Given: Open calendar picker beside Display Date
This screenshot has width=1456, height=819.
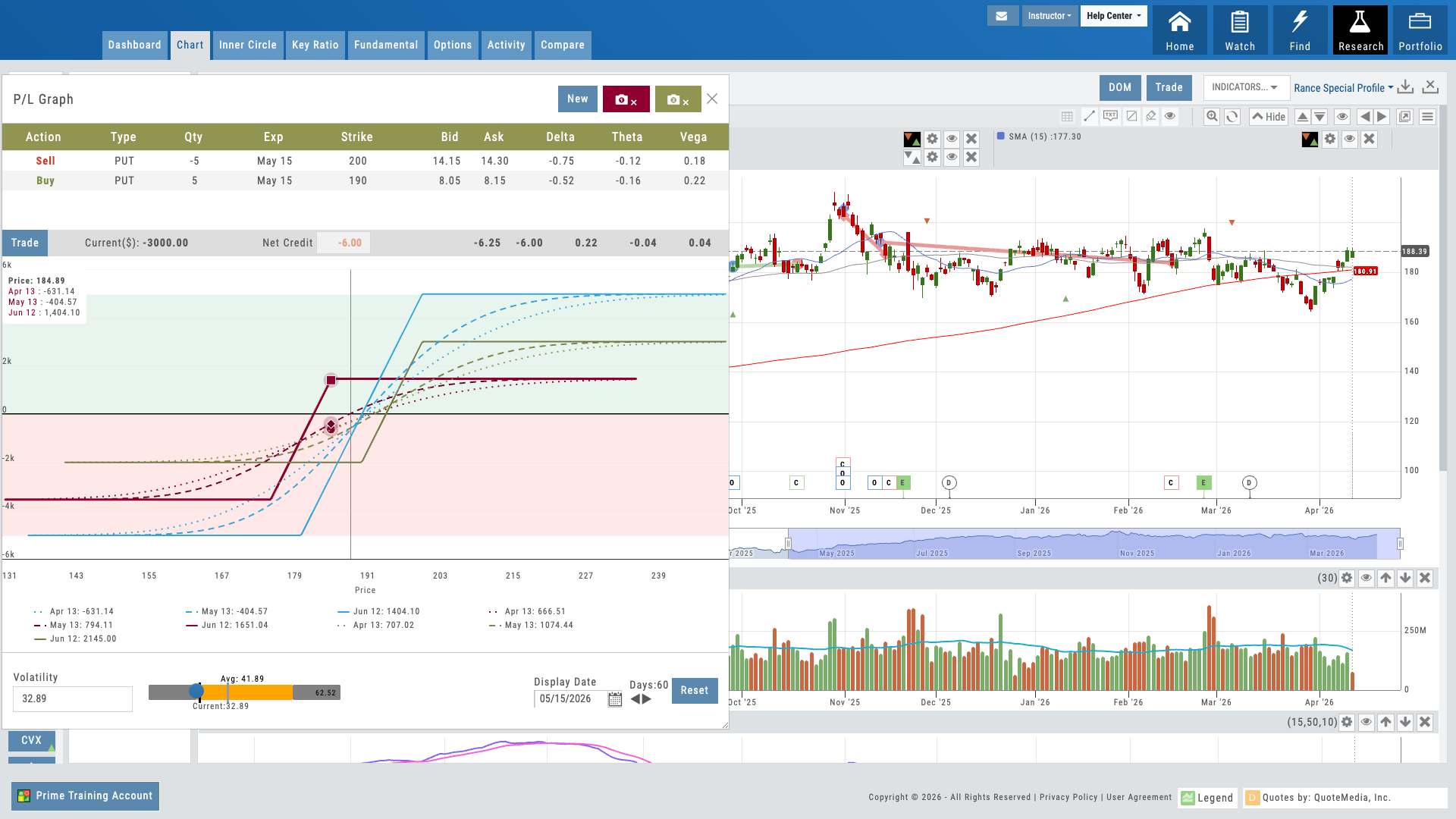Looking at the screenshot, I should coord(615,699).
